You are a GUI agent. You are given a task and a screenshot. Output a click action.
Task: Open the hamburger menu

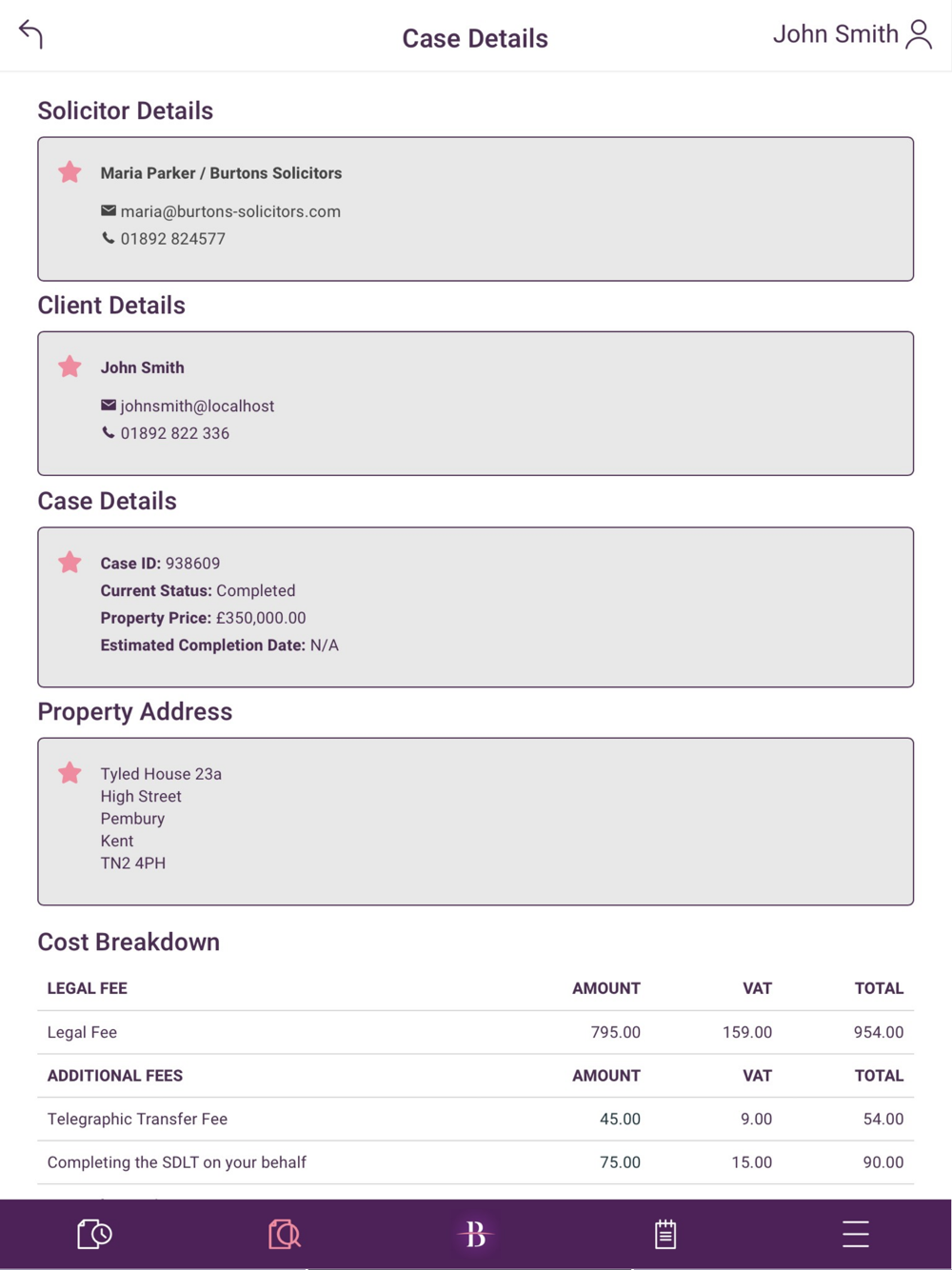pos(855,1234)
